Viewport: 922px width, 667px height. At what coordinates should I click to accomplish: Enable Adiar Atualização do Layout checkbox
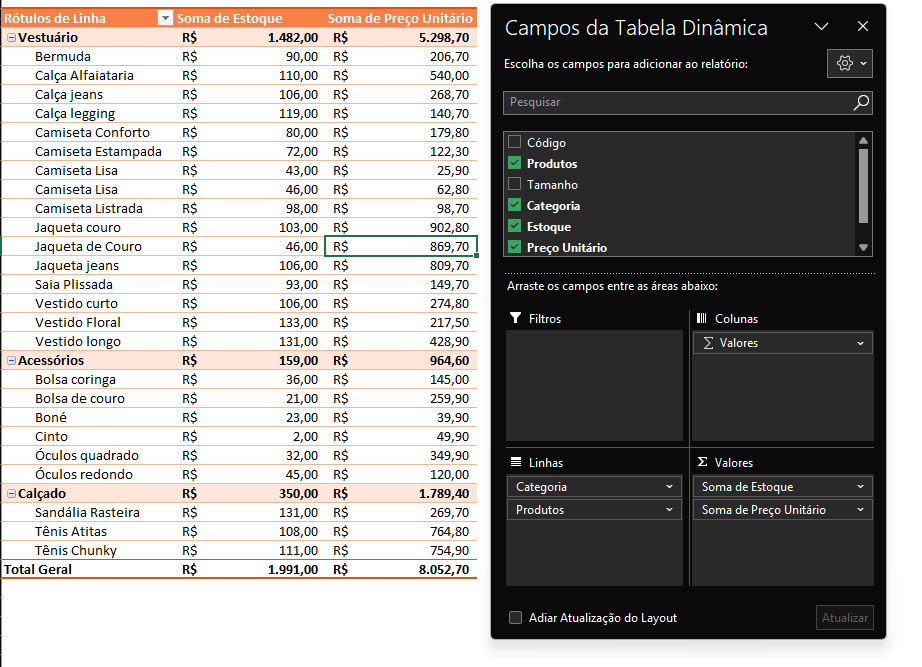click(x=515, y=618)
